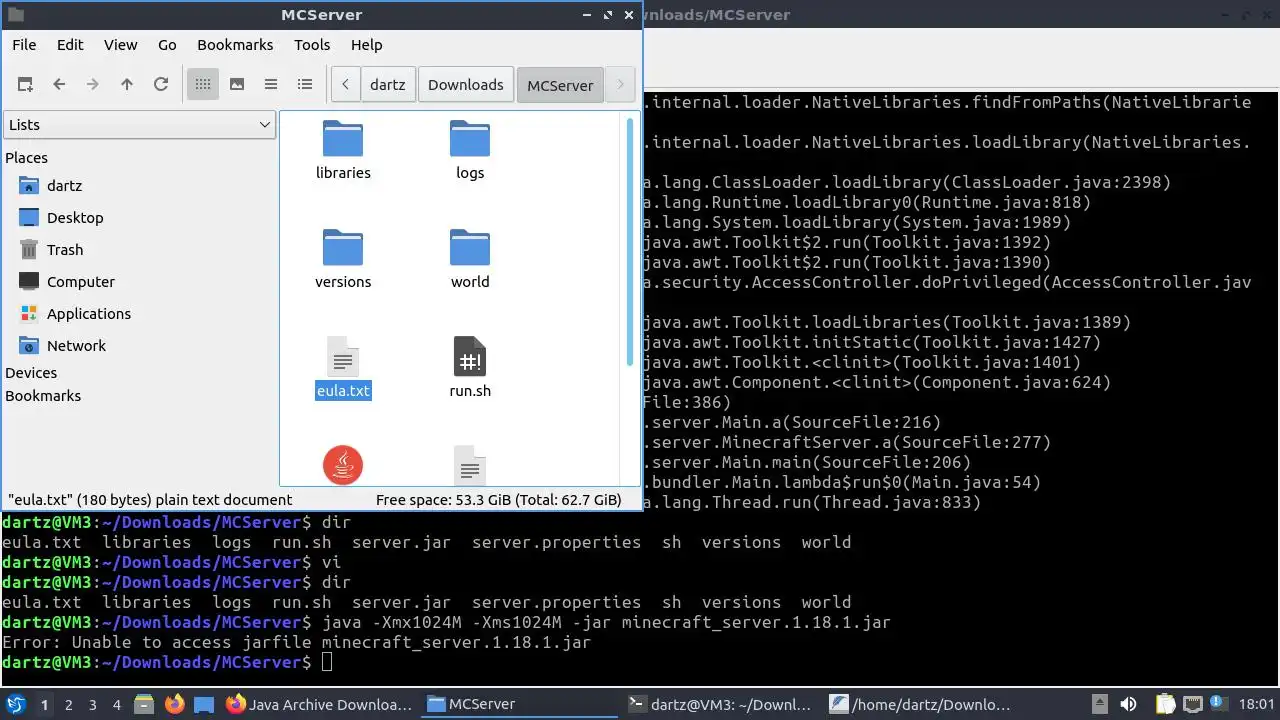Switch to workspace 4

pyautogui.click(x=116, y=705)
